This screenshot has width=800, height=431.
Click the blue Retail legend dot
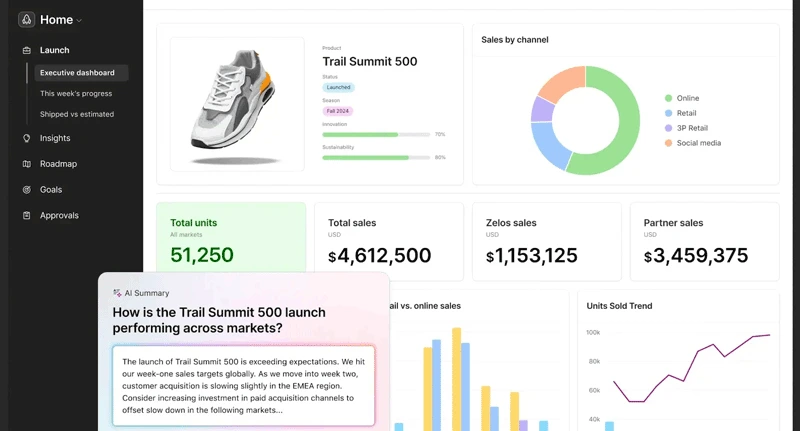tap(668, 113)
